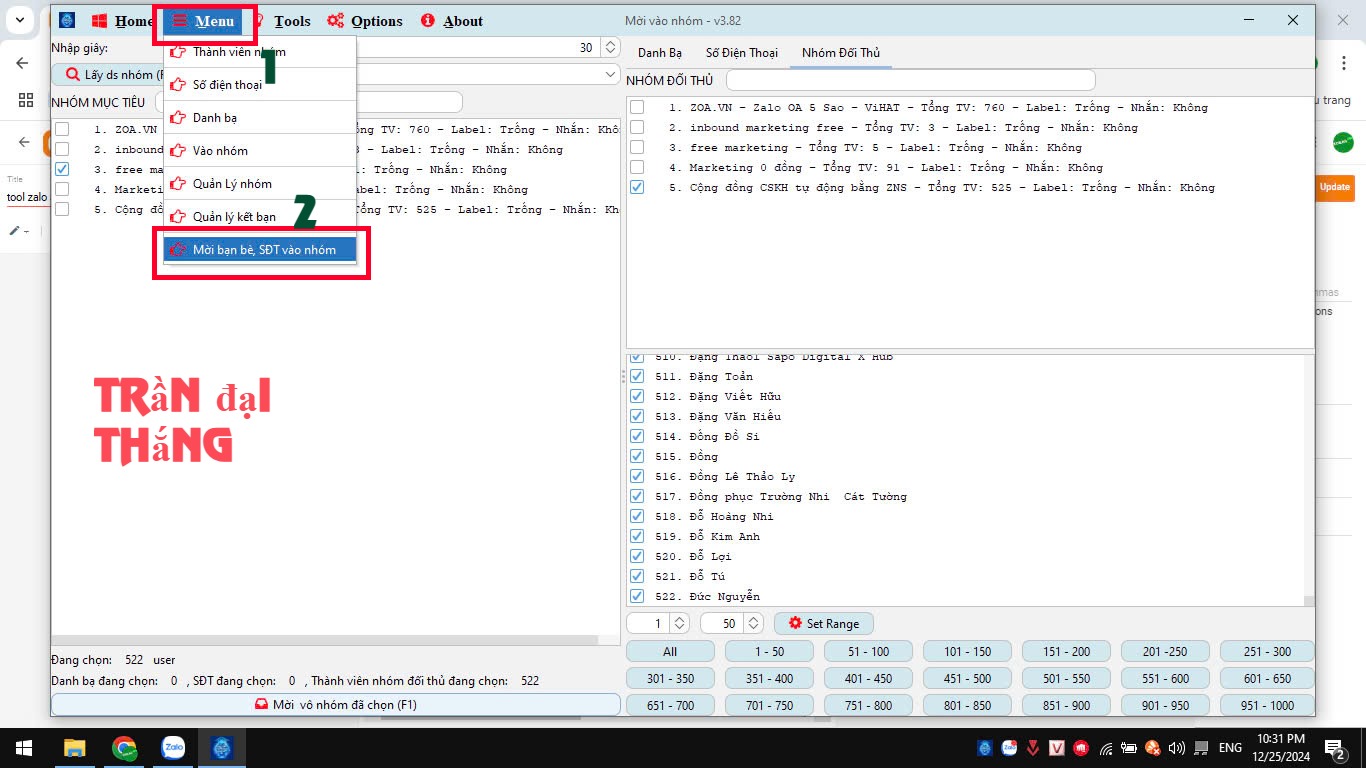
Task: Click the Set Range button
Action: pos(824,623)
